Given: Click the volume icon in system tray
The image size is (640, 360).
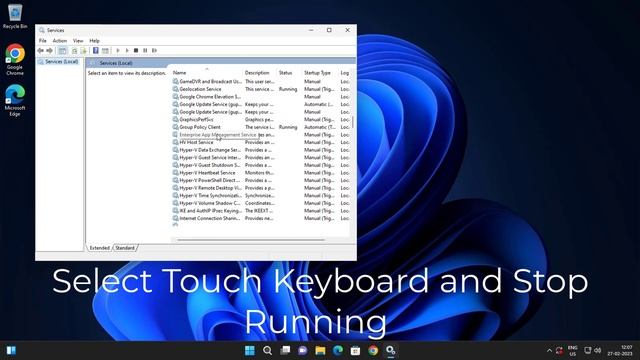Looking at the screenshot, I should click(x=598, y=350).
